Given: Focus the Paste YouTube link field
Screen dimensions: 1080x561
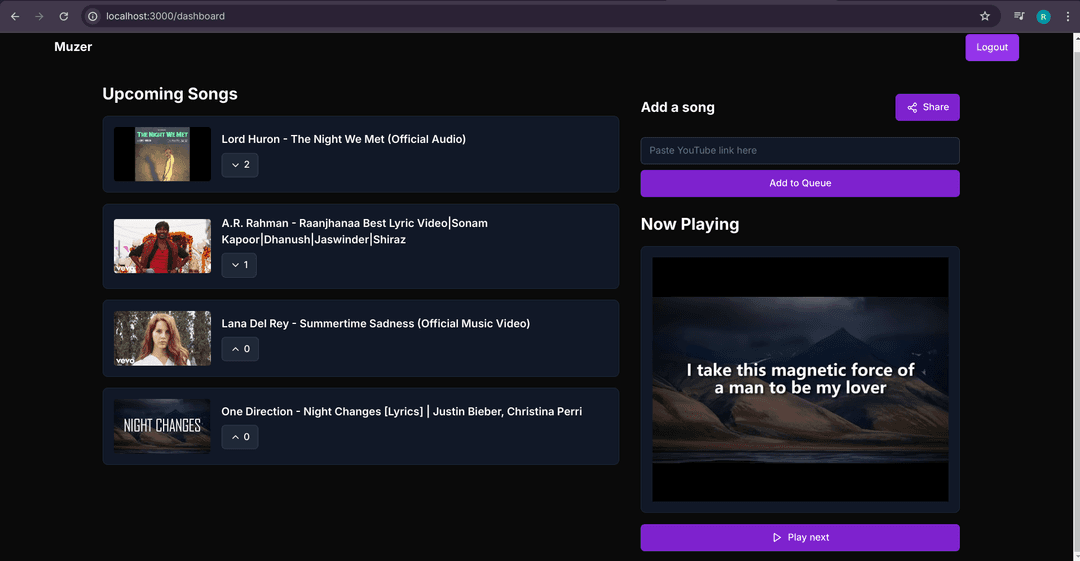Looking at the screenshot, I should pyautogui.click(x=800, y=151).
